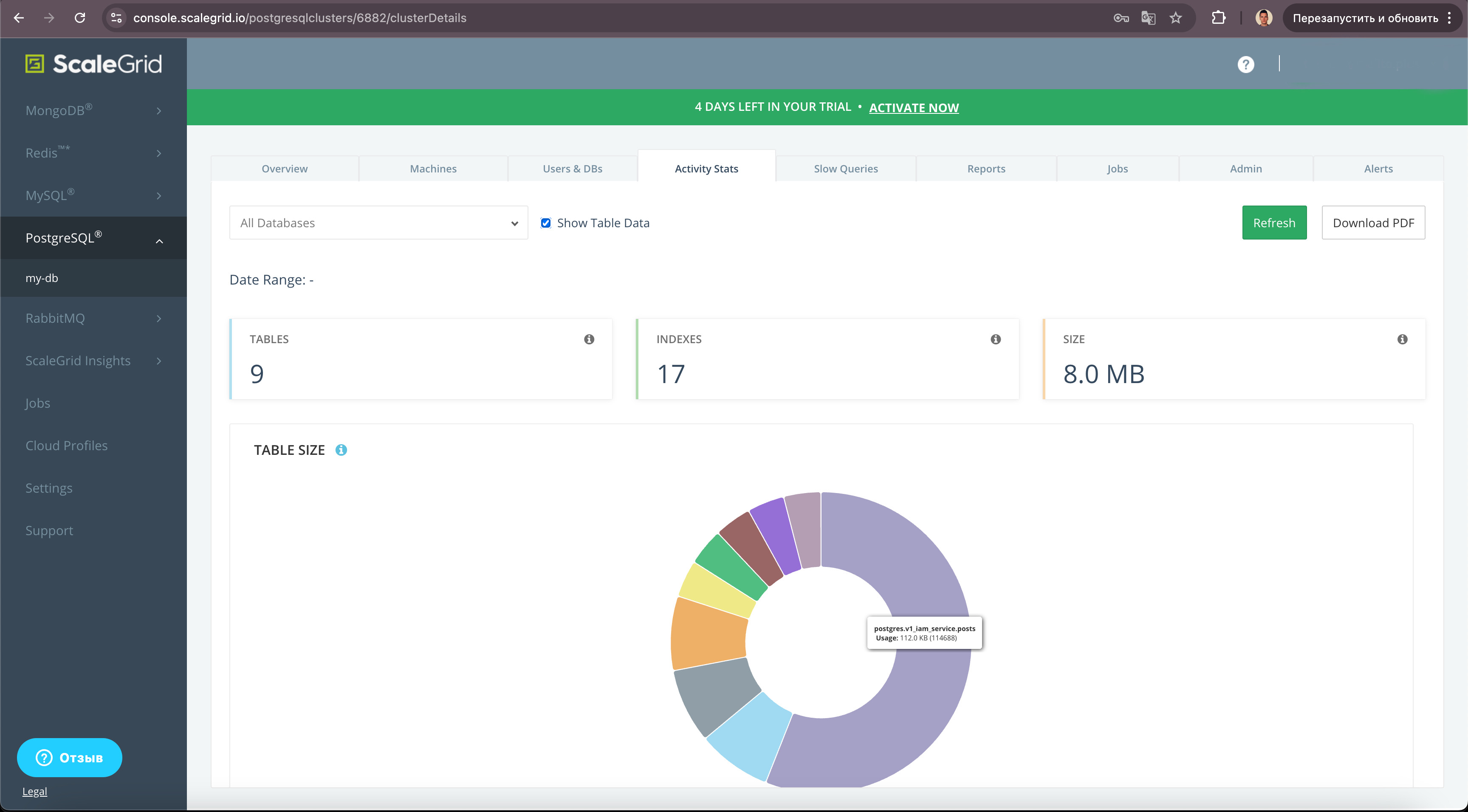
Task: Click the SIZE value 8.0 MB
Action: (x=1104, y=374)
